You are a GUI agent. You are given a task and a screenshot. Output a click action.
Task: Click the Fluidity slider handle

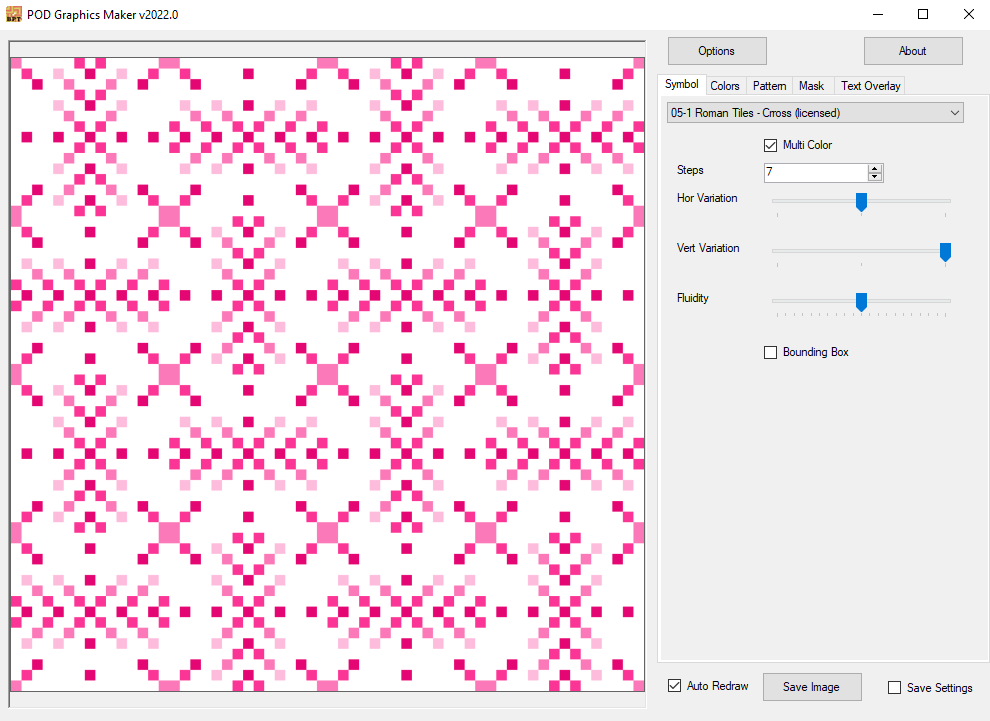(x=861, y=302)
